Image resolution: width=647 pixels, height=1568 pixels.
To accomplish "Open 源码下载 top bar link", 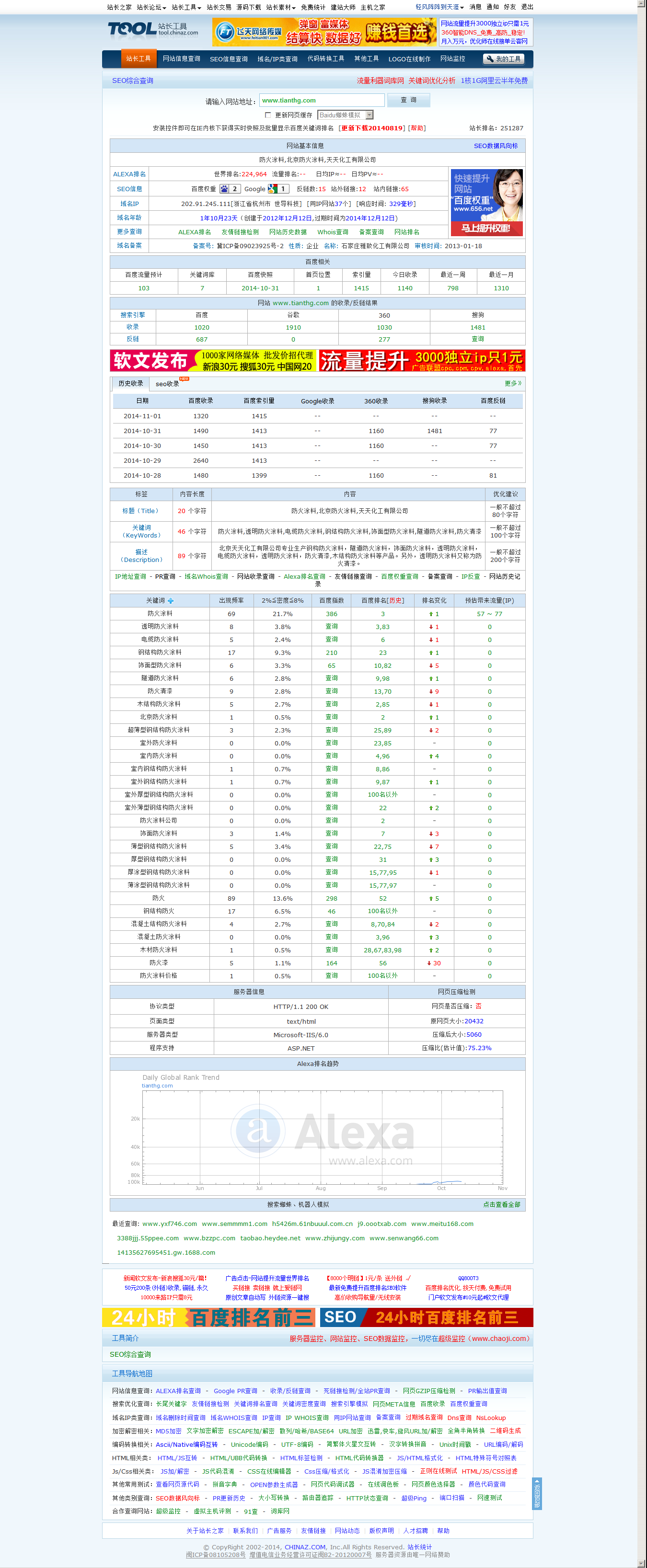I will tap(249, 7).
